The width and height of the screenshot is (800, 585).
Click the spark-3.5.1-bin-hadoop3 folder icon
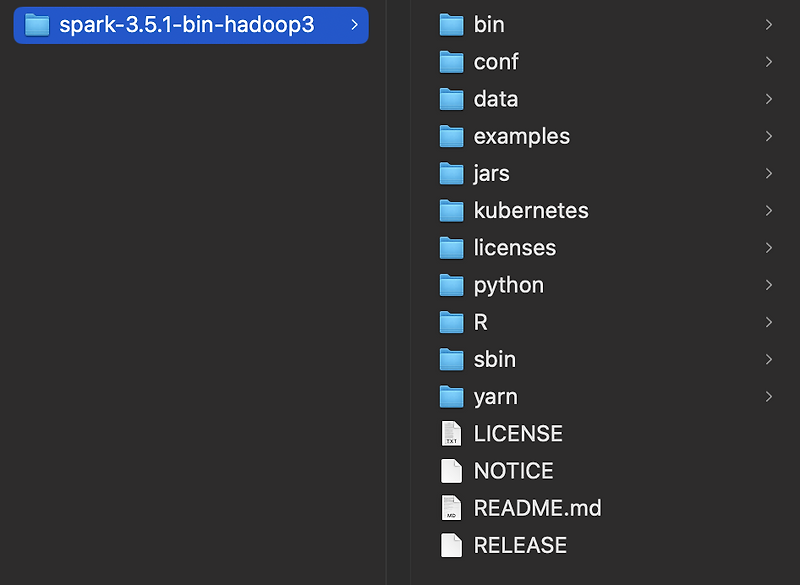click(37, 25)
